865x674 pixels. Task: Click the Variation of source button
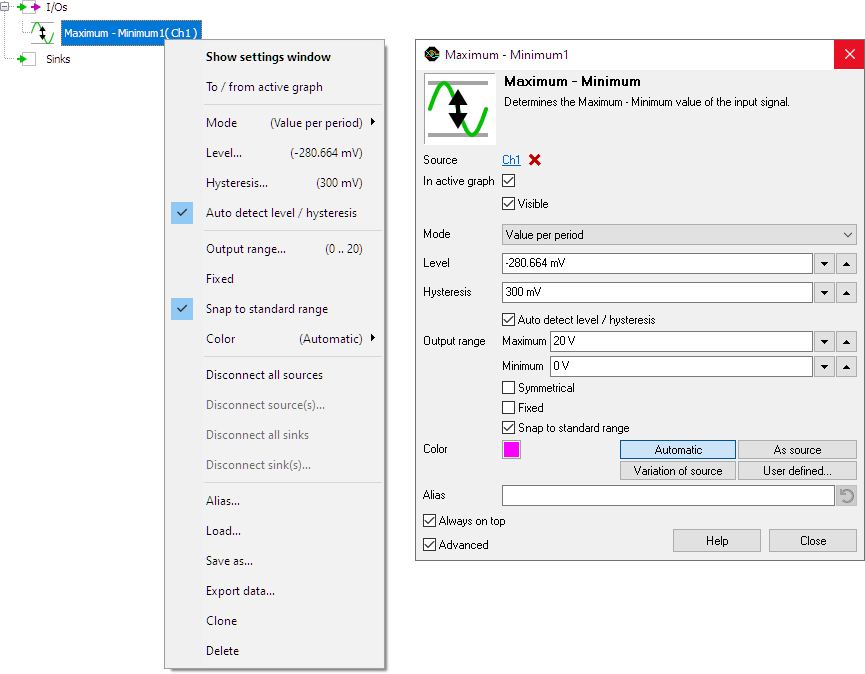[678, 470]
